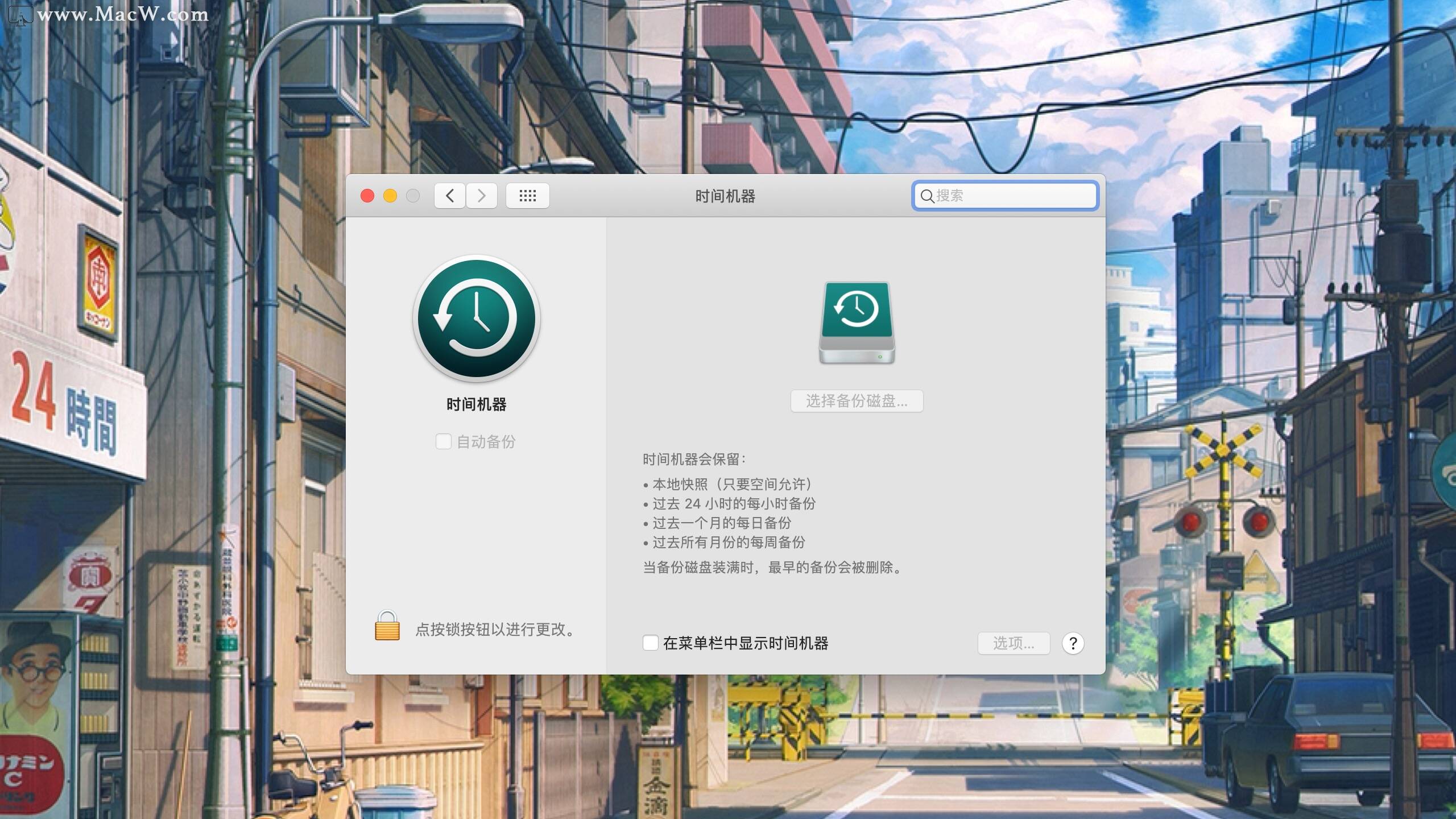1456x819 pixels.
Task: Show all preferences grid icon
Action: pyautogui.click(x=527, y=196)
